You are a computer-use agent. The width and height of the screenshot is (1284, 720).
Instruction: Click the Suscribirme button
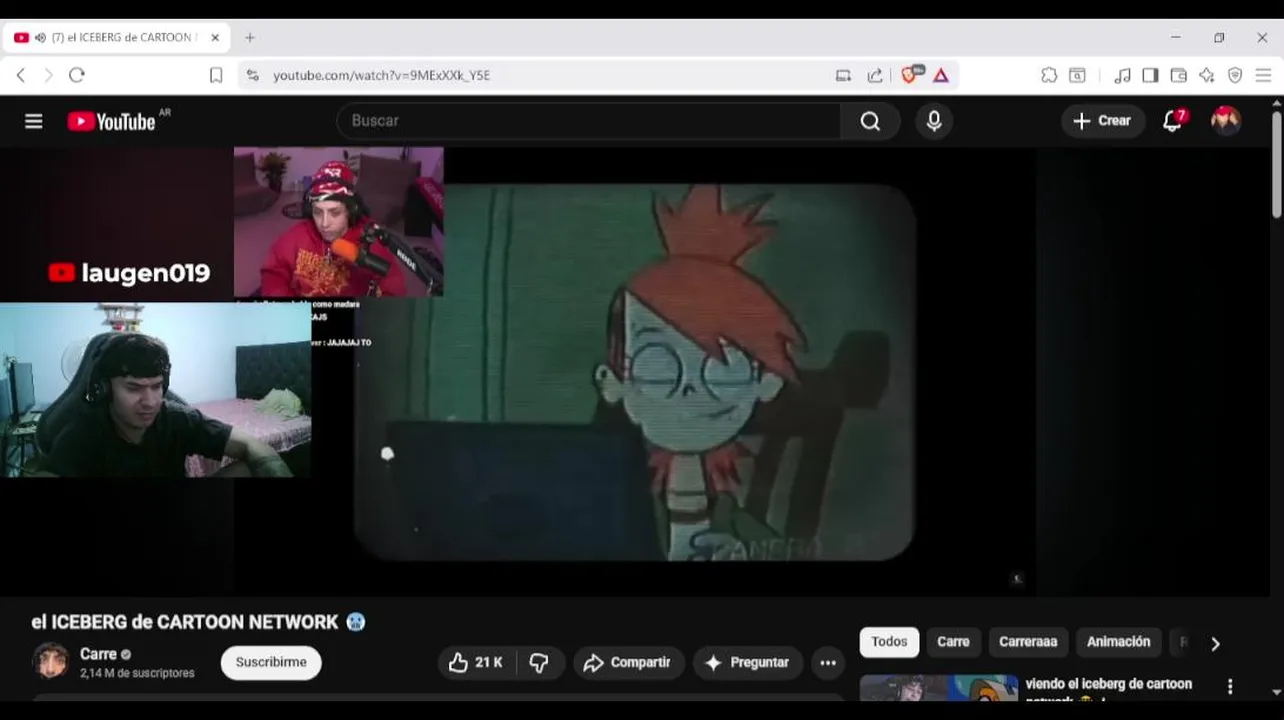point(271,662)
